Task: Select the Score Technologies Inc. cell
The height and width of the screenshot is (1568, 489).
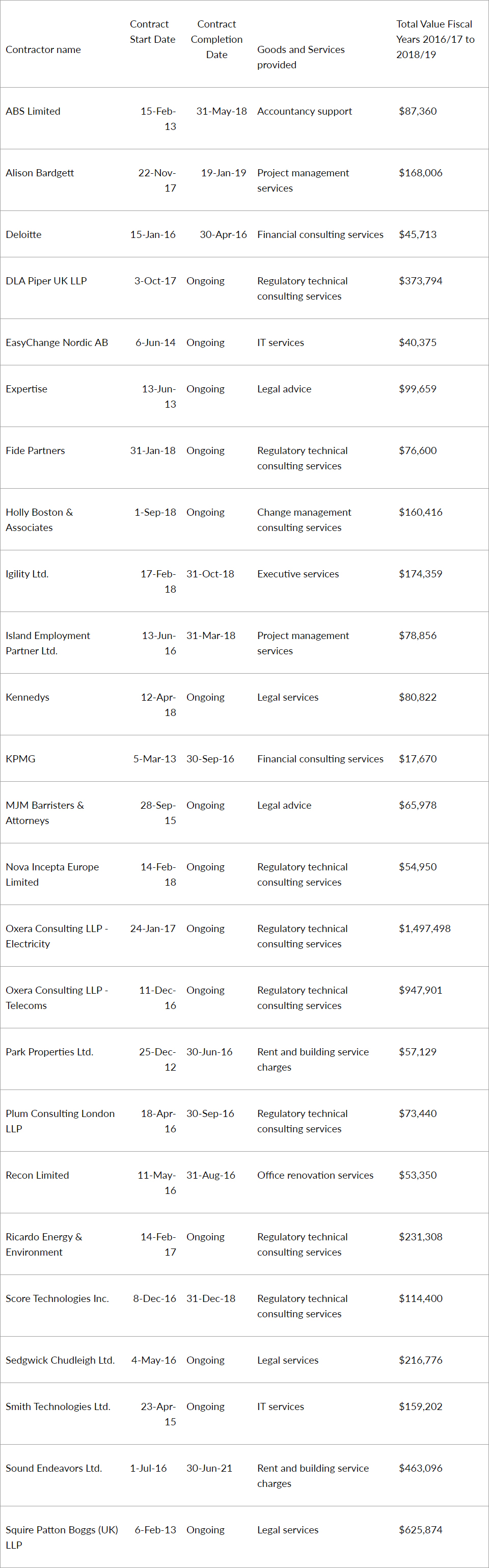Action: (x=57, y=1298)
